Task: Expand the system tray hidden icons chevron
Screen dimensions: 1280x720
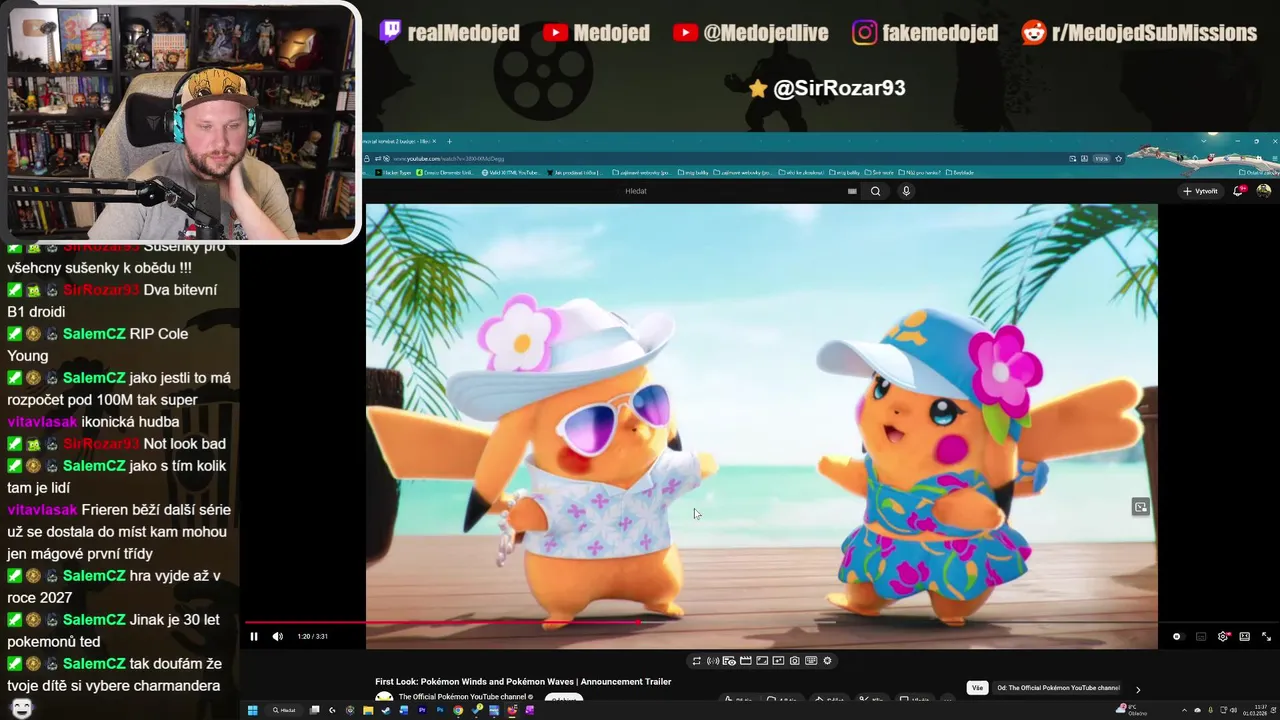Action: coord(1184,710)
